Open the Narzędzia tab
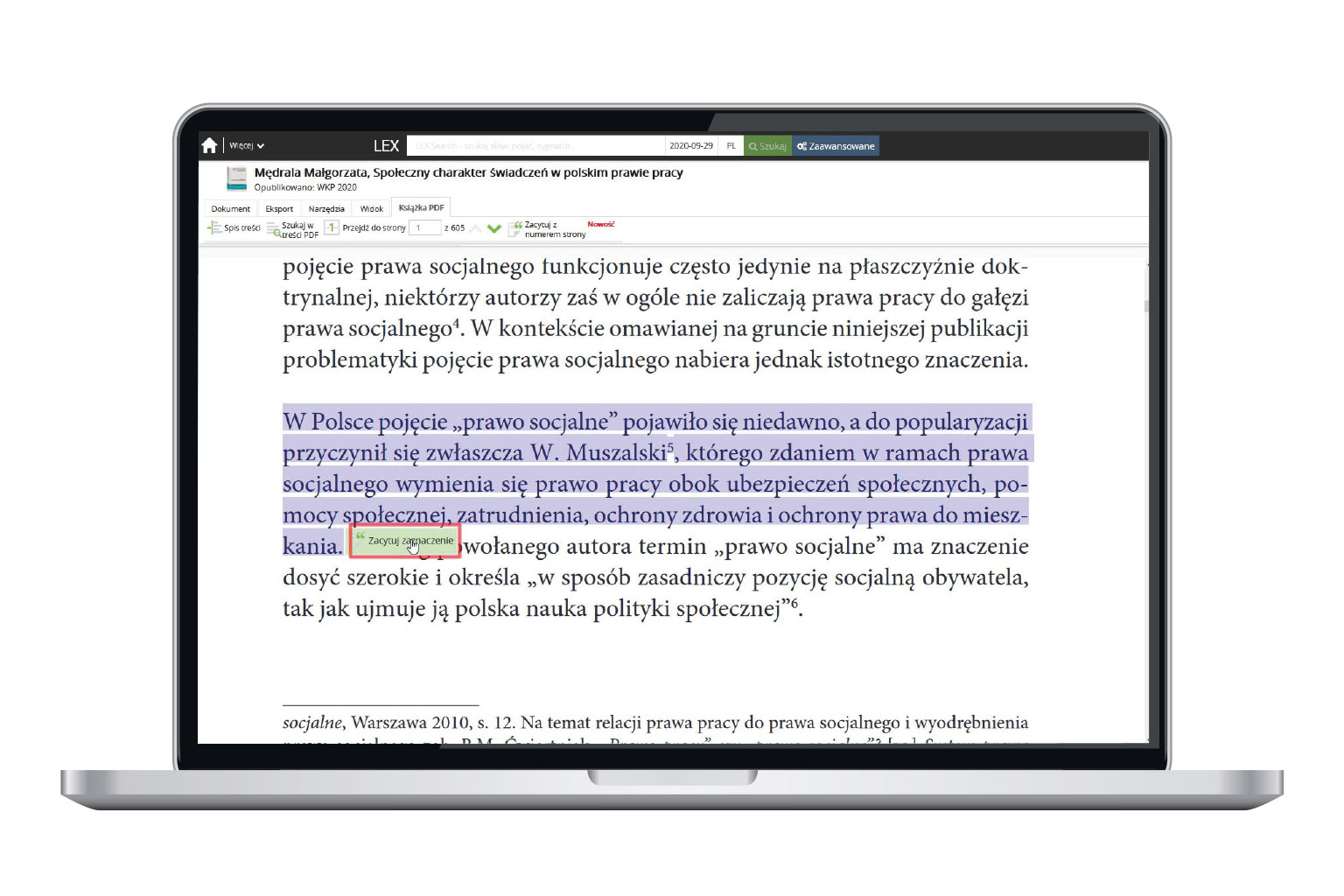The height and width of the screenshot is (896, 1344). click(326, 208)
